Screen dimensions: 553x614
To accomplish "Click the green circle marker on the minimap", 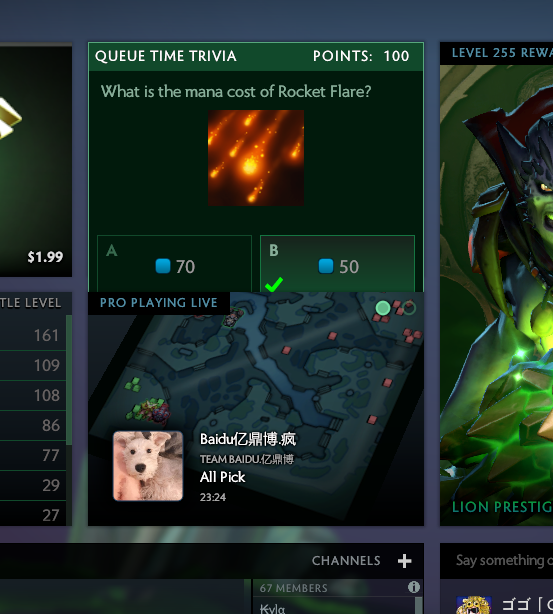I will (x=383, y=308).
